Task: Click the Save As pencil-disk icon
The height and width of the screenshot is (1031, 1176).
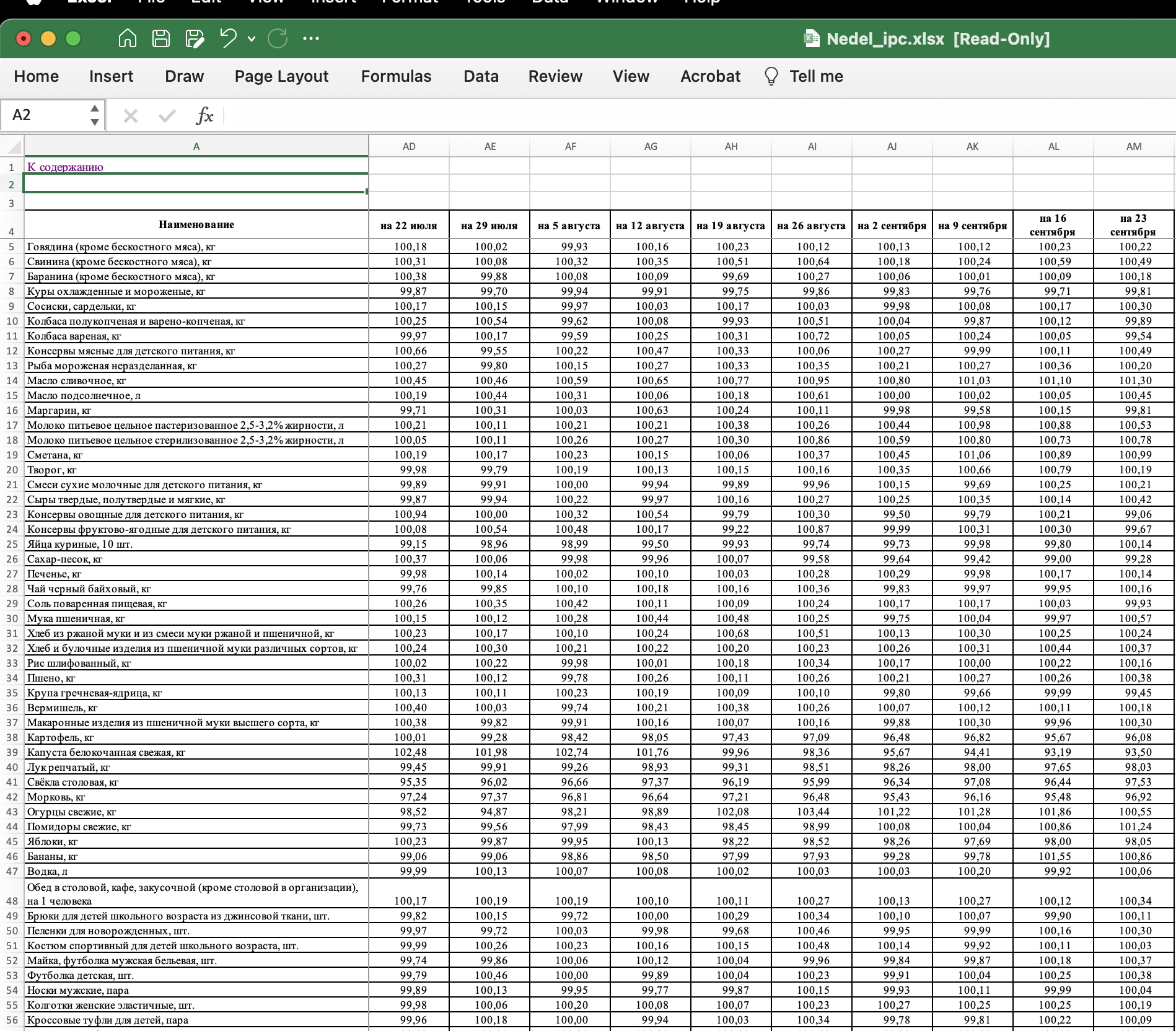Action: [195, 38]
